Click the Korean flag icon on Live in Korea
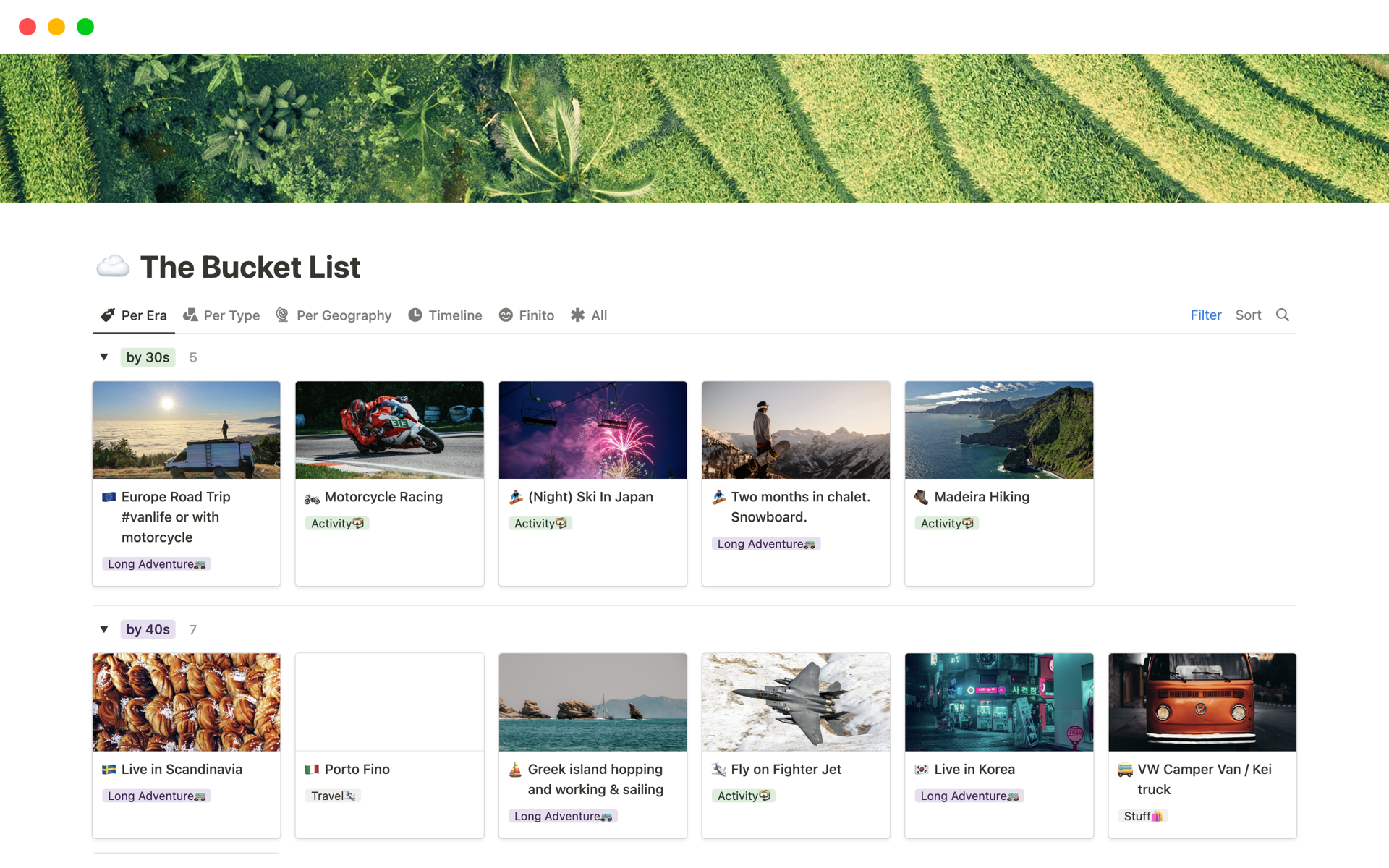1389x868 pixels. coord(921,770)
